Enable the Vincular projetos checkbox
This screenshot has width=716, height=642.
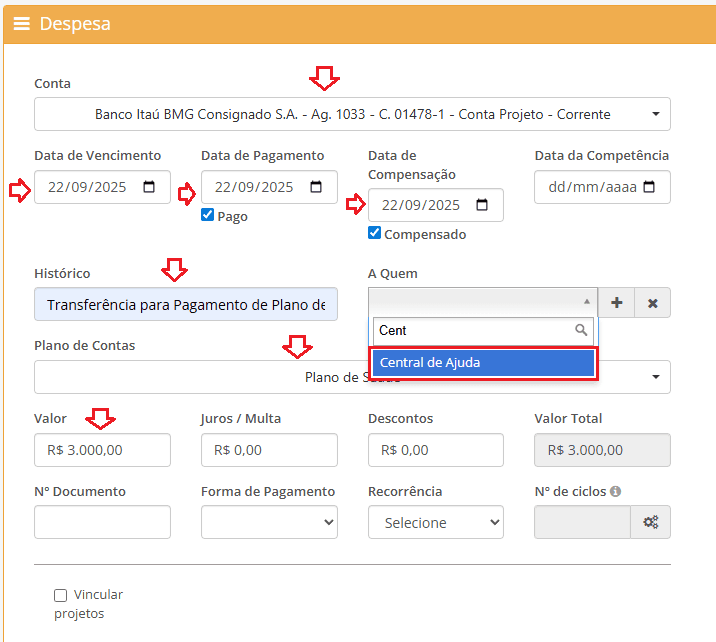tap(61, 595)
